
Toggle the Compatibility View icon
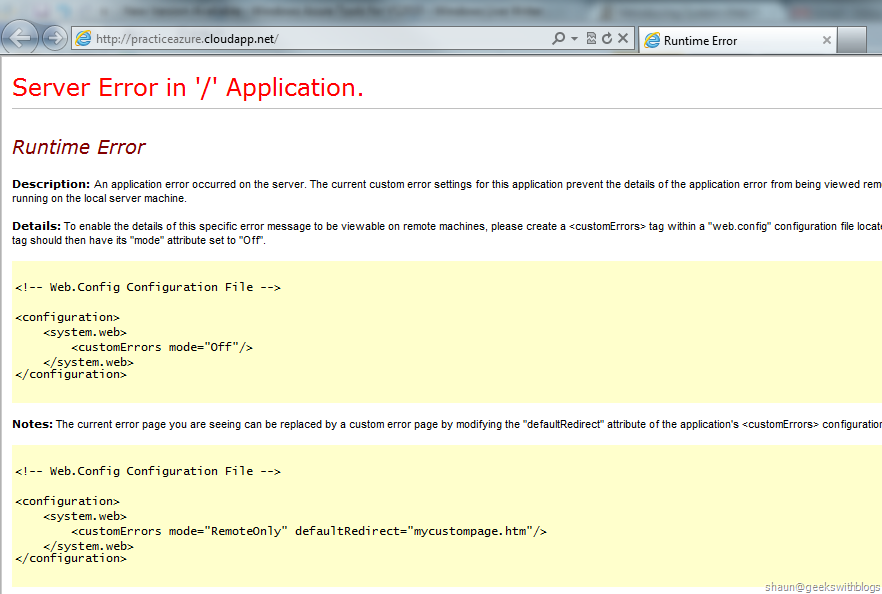coord(591,39)
